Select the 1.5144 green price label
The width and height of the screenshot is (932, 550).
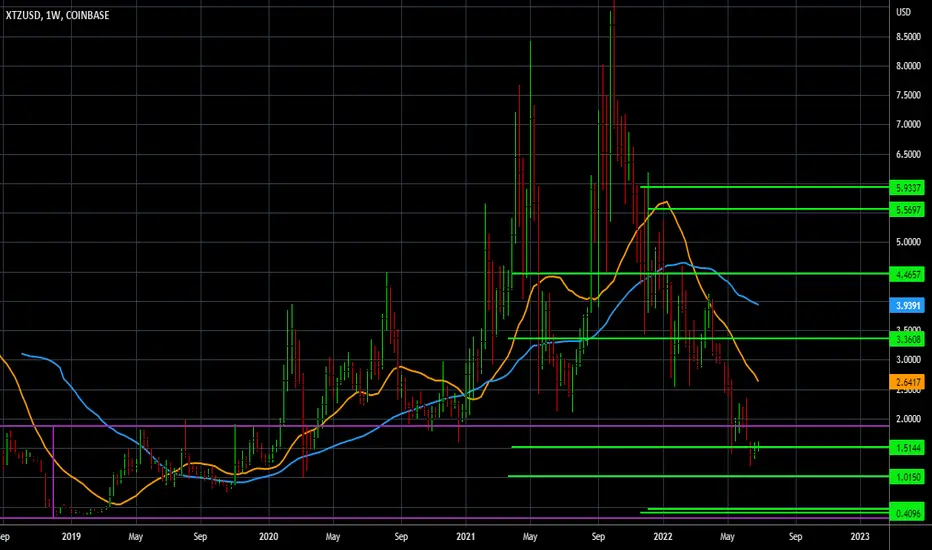[x=907, y=448]
